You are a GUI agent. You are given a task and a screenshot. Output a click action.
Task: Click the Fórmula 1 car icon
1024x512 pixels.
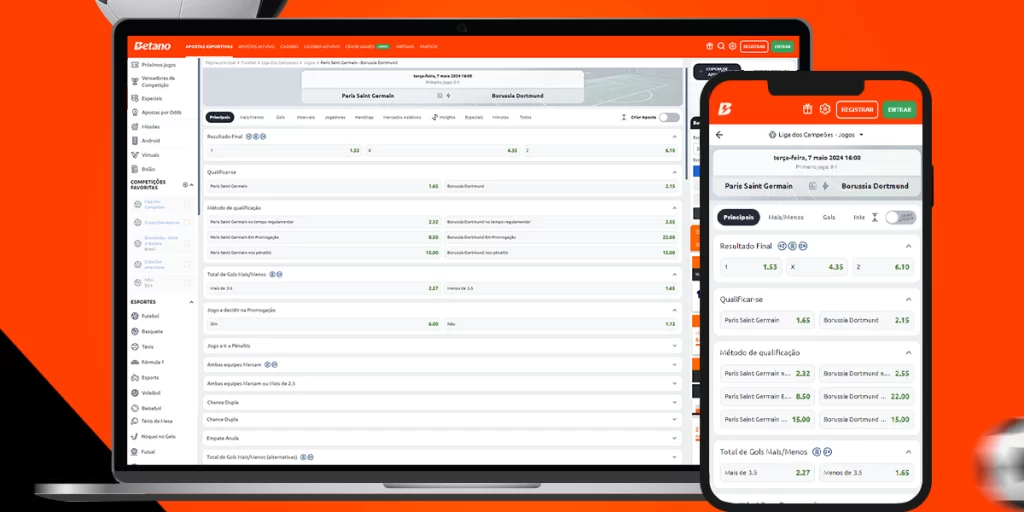(x=135, y=362)
